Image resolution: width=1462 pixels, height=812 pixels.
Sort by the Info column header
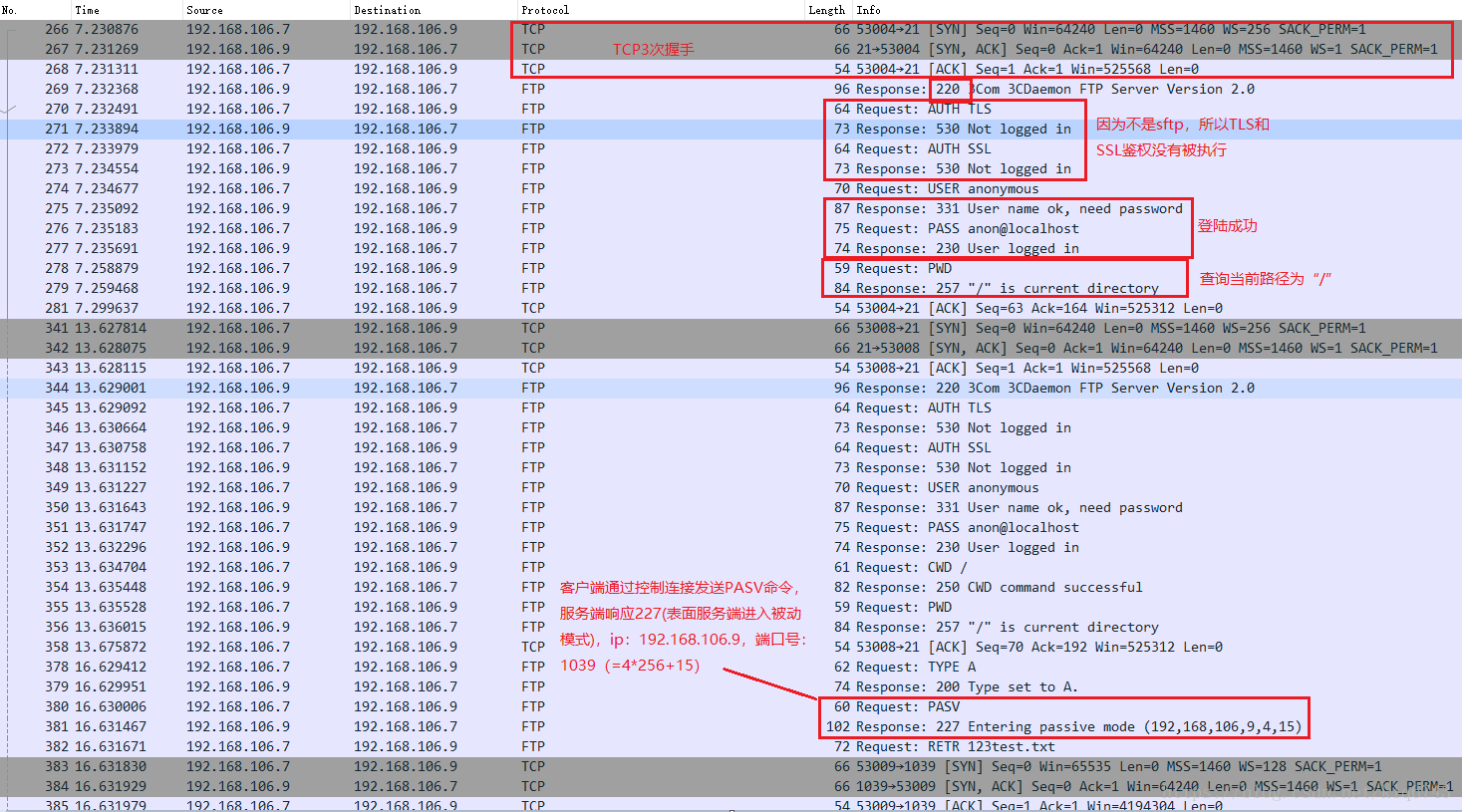click(1156, 10)
